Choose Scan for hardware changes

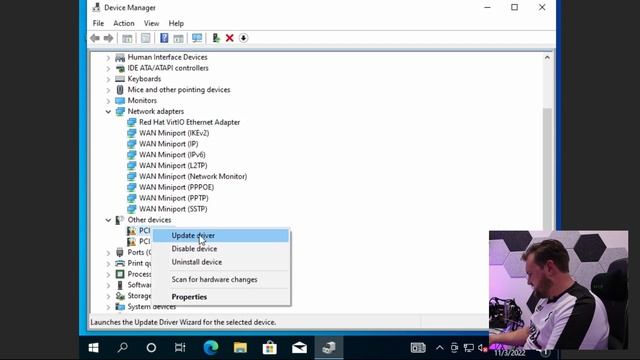(x=221, y=280)
